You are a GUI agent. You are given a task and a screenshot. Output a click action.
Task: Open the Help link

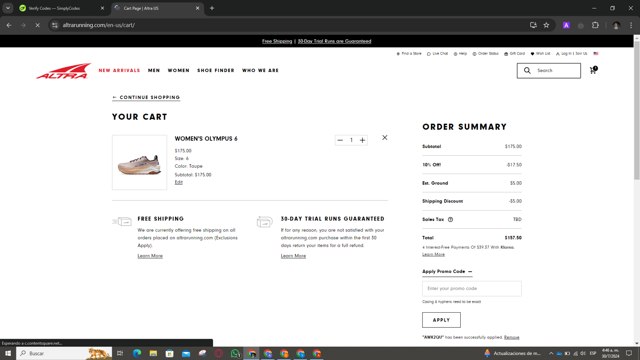(460, 53)
